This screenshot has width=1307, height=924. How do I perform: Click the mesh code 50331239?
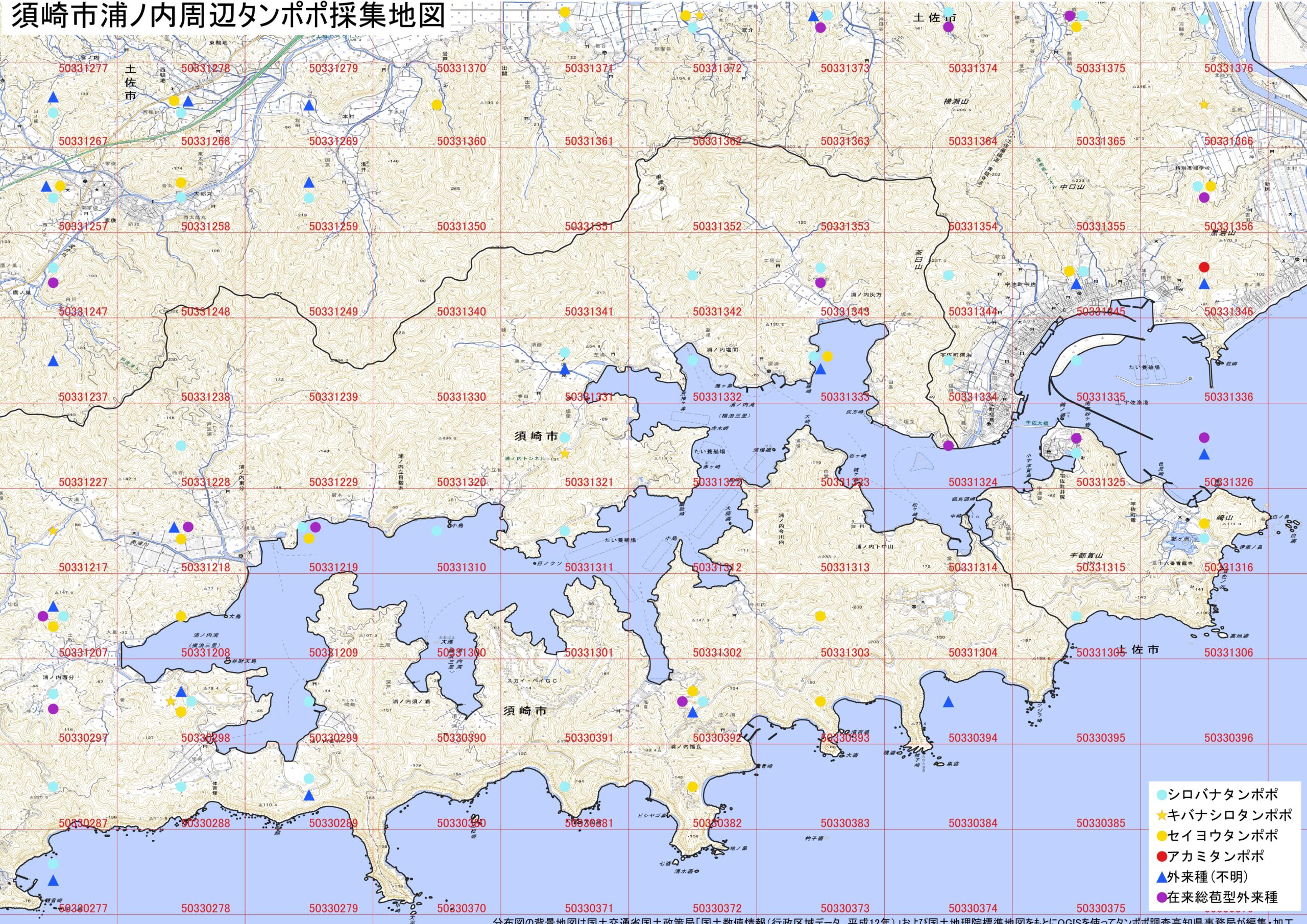pos(333,397)
